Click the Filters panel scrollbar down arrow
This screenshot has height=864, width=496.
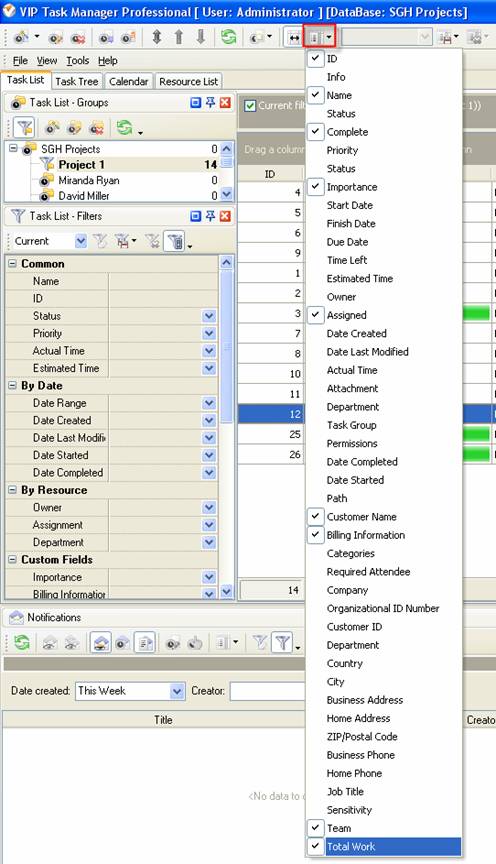click(226, 592)
